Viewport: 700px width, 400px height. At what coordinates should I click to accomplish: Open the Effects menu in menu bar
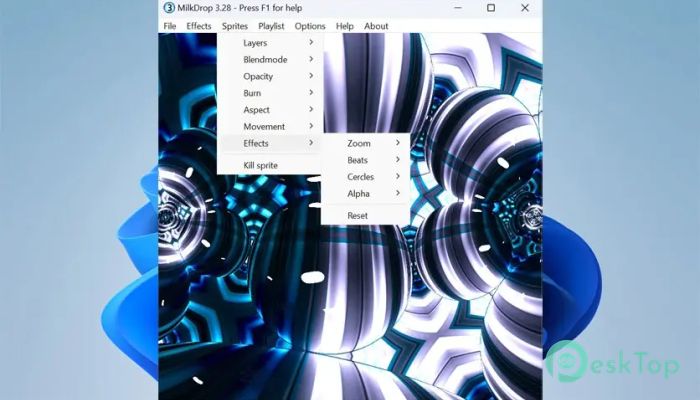coord(199,26)
